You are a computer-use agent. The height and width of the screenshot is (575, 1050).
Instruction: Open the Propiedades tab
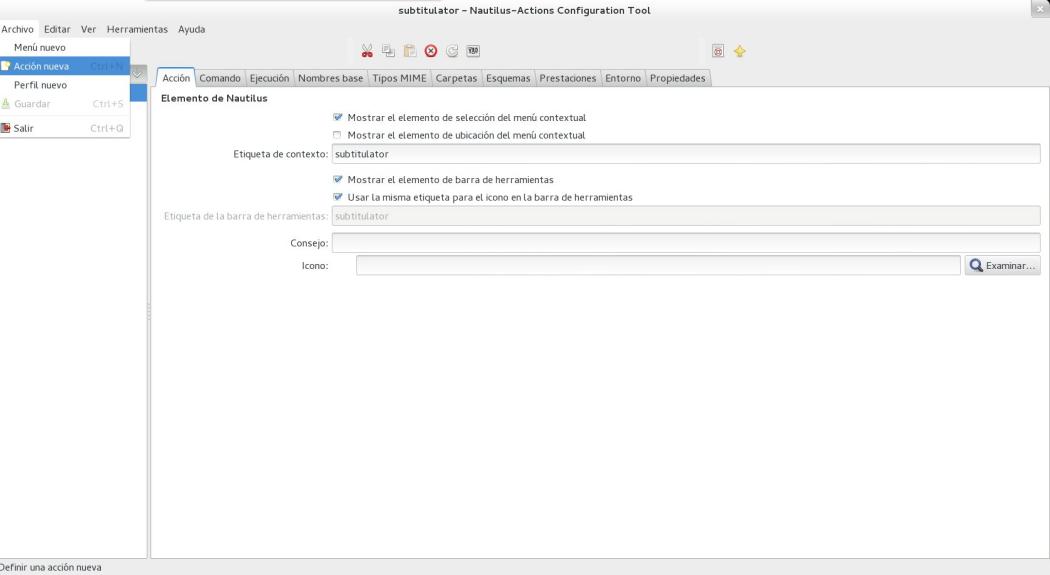pyautogui.click(x=677, y=78)
